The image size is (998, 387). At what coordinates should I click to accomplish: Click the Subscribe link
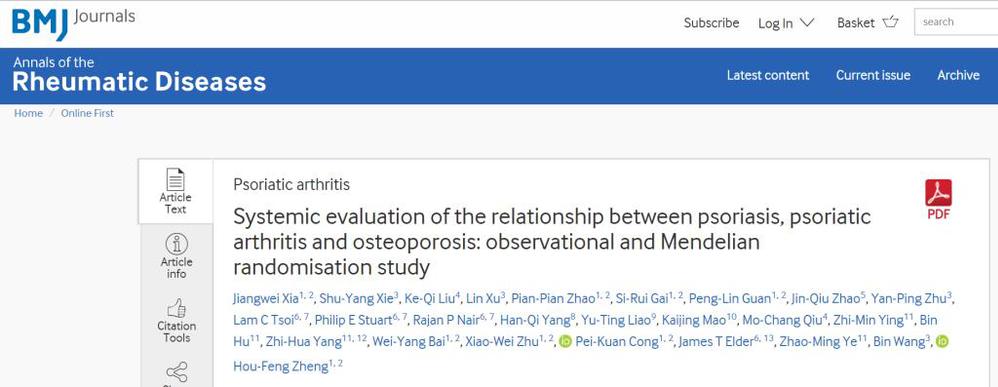tap(711, 23)
